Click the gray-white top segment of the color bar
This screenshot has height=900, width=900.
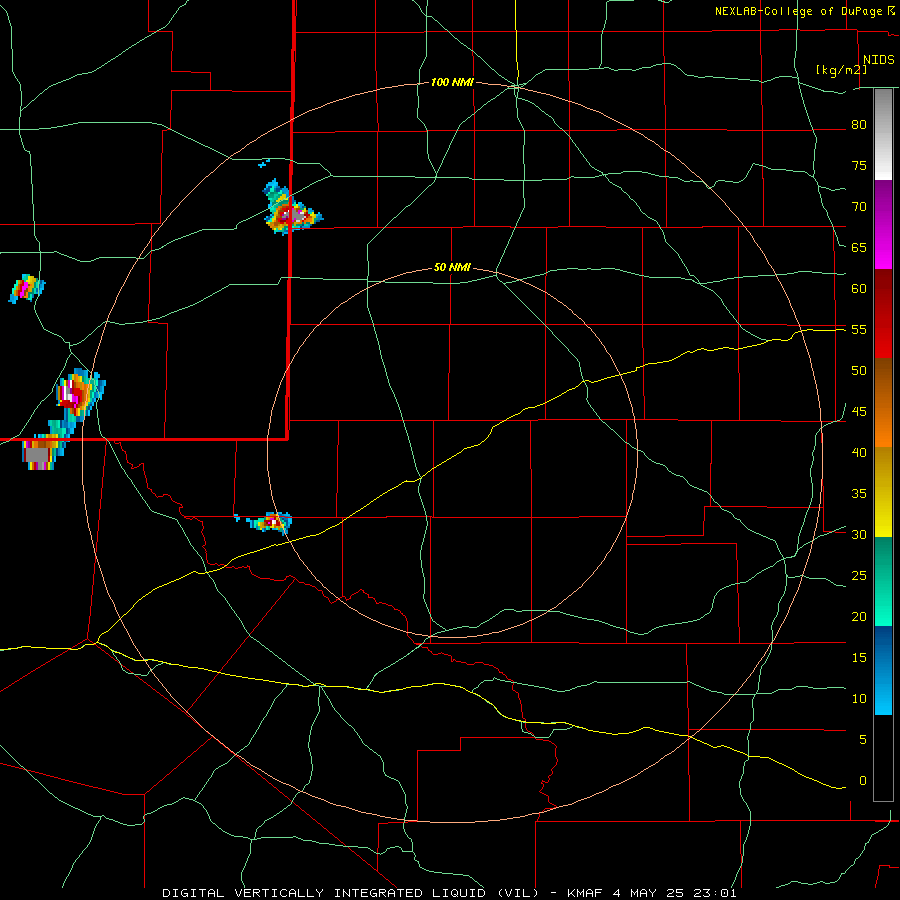[883, 134]
